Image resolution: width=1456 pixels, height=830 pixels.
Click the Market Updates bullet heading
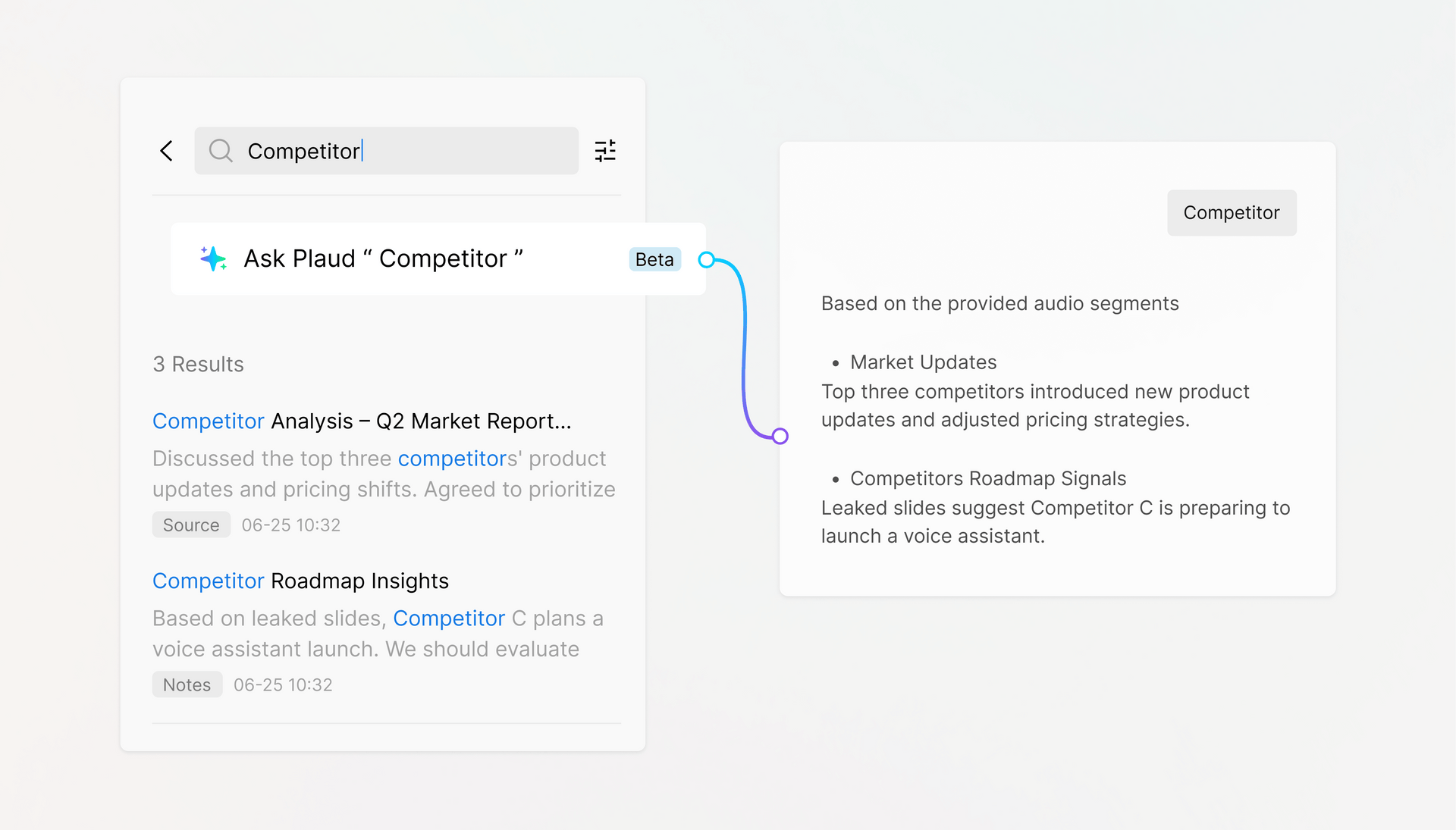(x=923, y=362)
